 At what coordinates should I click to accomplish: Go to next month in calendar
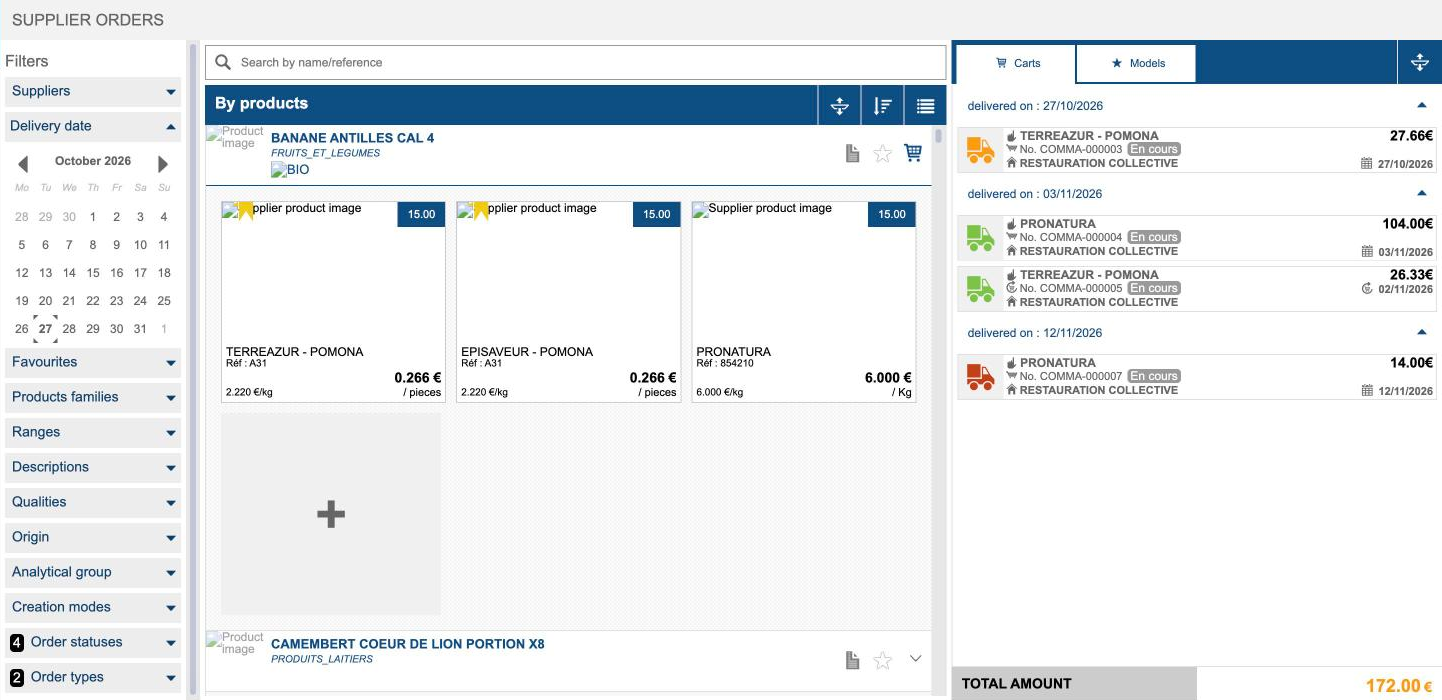(163, 163)
